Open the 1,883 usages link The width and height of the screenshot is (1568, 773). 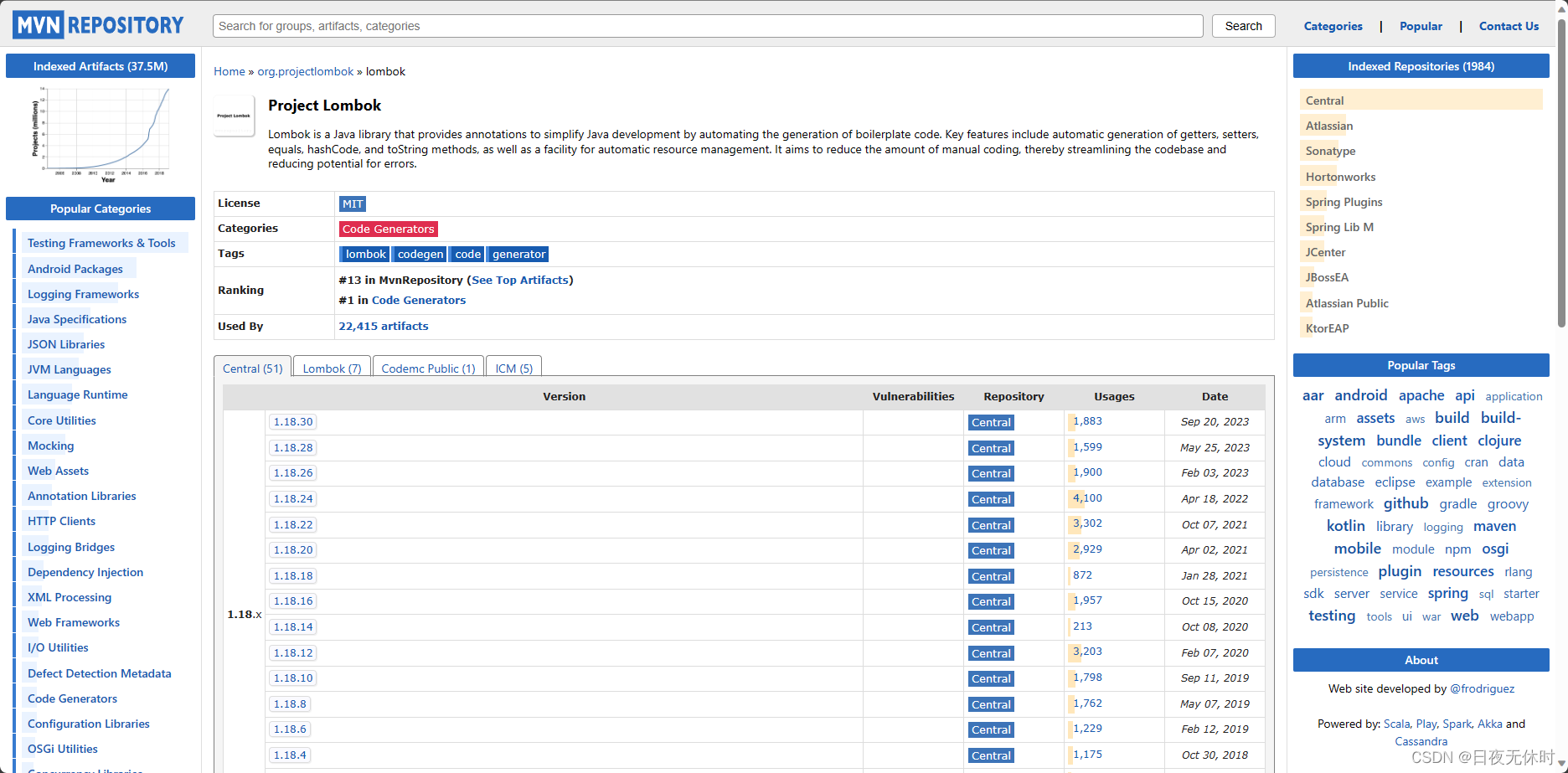[1087, 421]
